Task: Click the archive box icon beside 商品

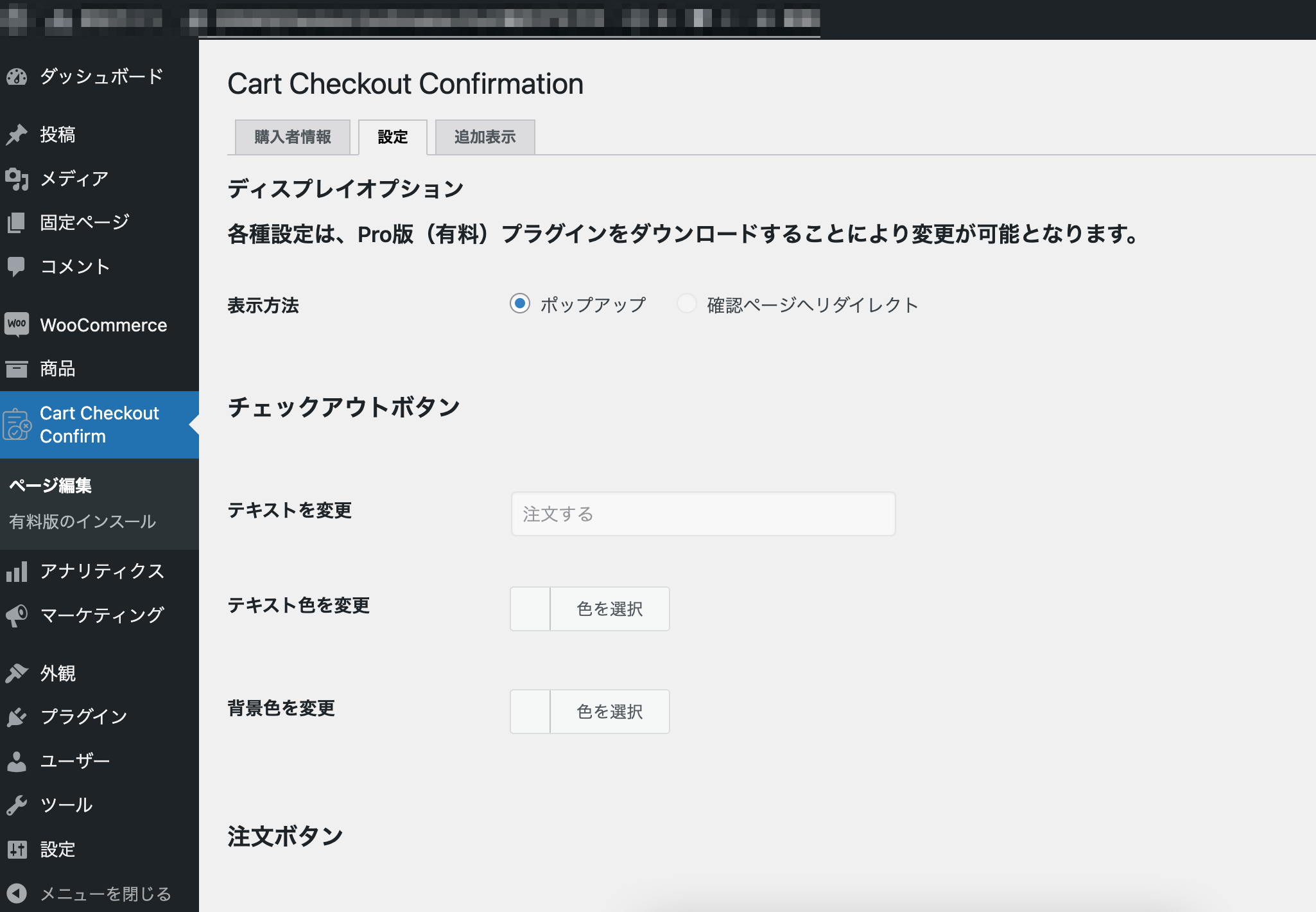Action: 17,369
